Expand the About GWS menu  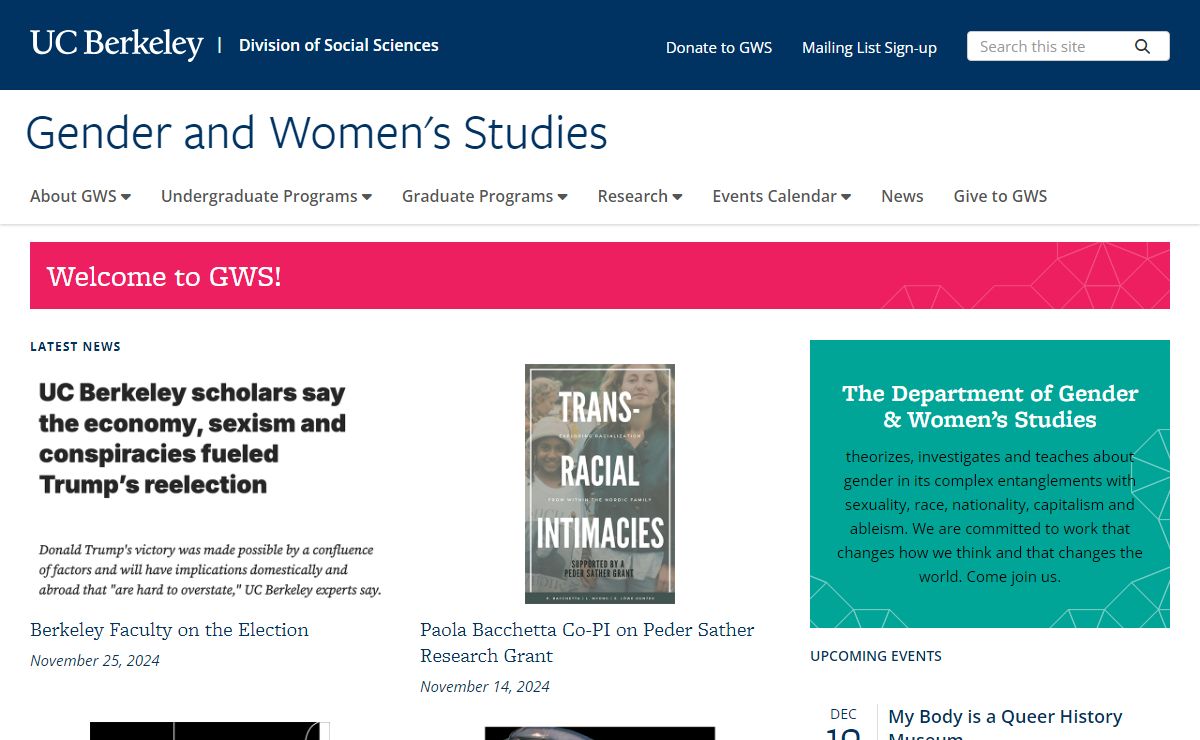[x=80, y=196]
